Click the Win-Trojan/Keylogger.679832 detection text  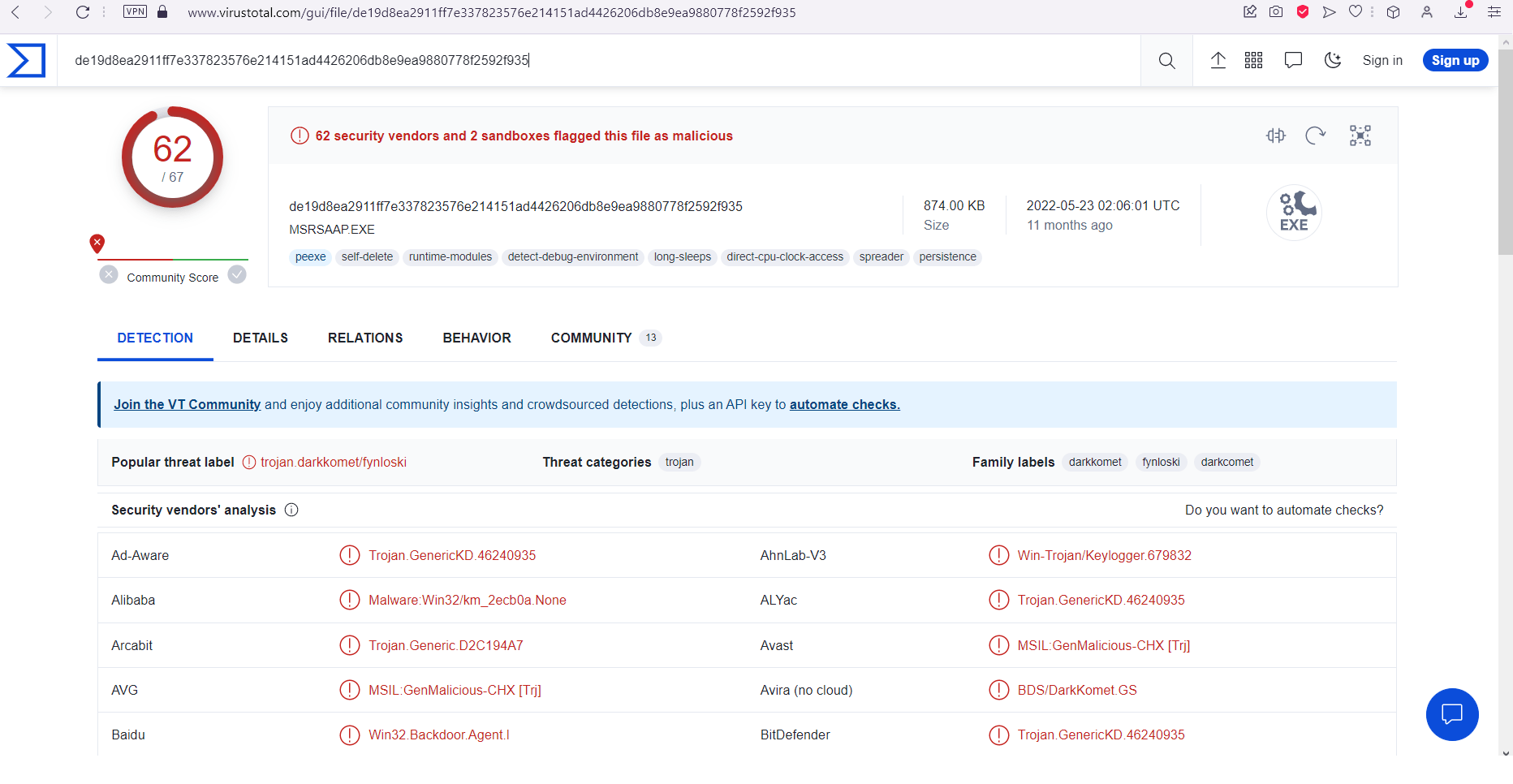click(1105, 555)
